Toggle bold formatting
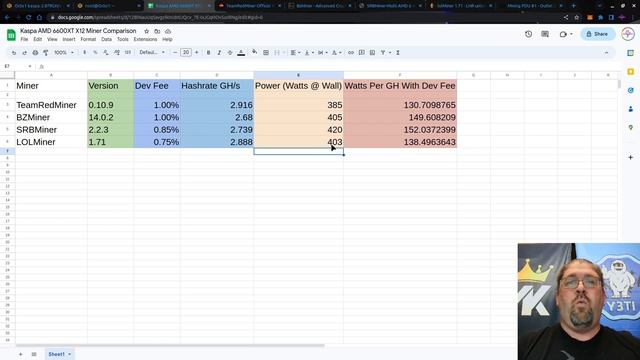This screenshot has height=360, width=640. pyautogui.click(x=208, y=53)
